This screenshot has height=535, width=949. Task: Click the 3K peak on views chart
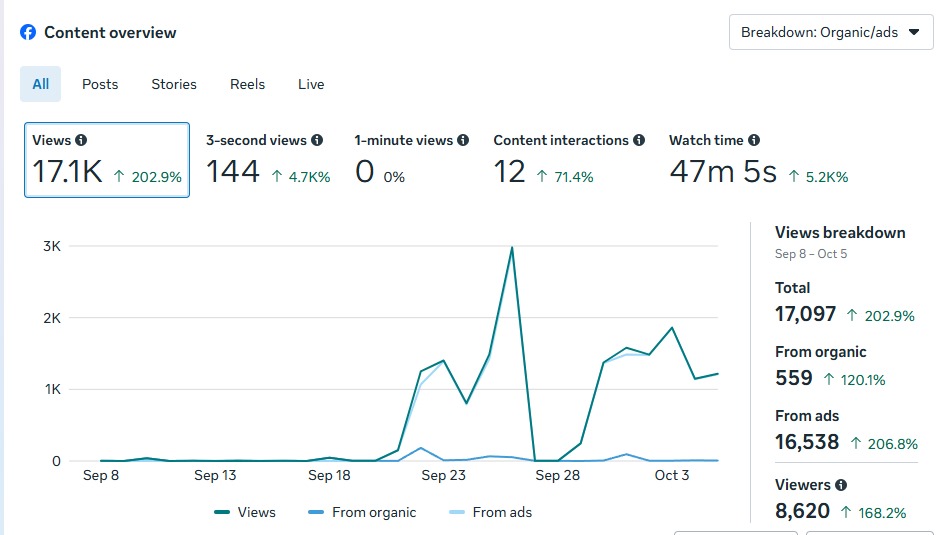pos(512,247)
